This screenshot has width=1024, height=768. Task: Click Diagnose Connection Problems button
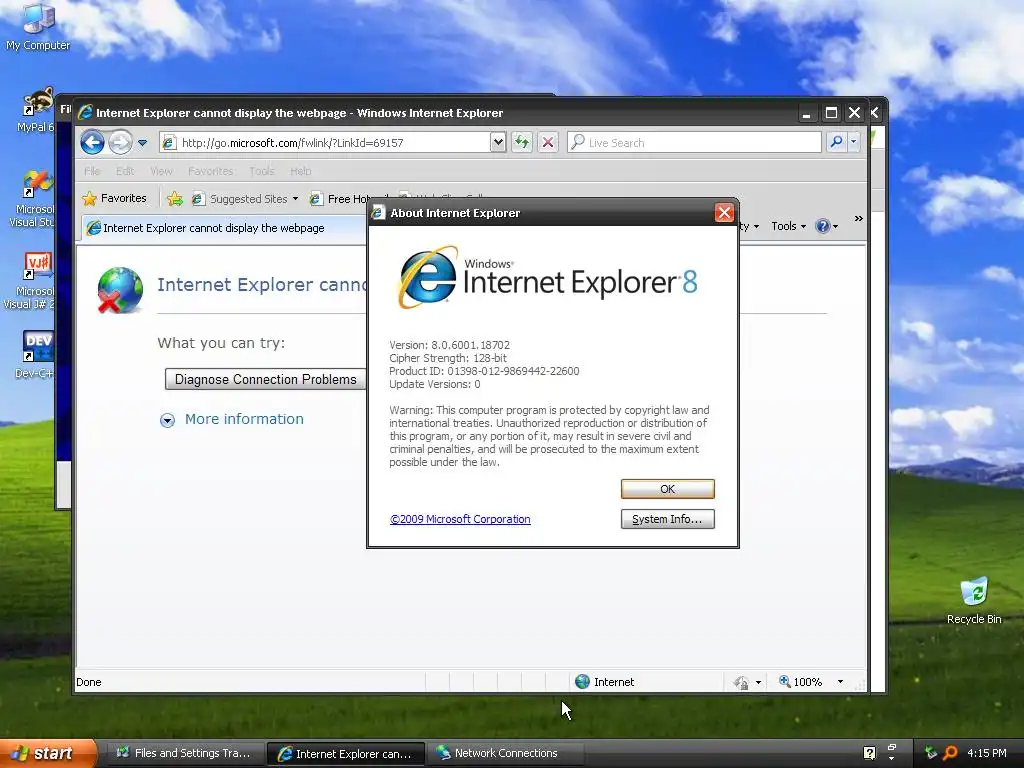(265, 379)
